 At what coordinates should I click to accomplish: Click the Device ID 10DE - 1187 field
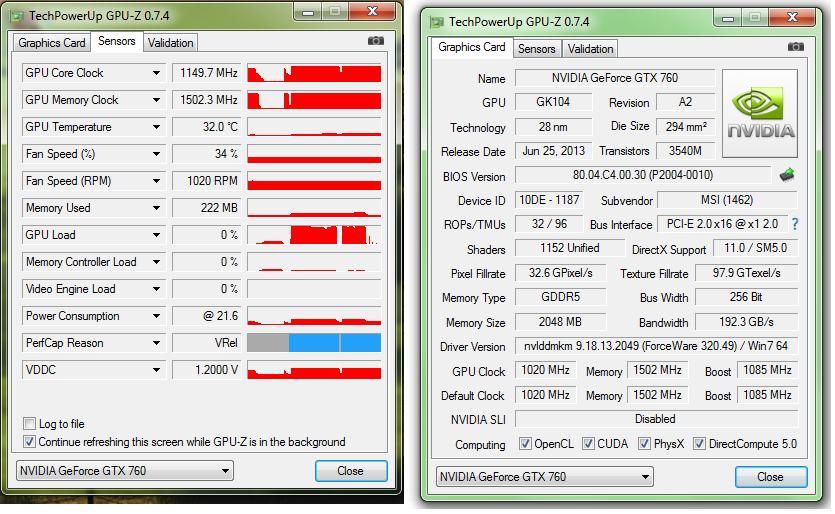click(x=549, y=200)
